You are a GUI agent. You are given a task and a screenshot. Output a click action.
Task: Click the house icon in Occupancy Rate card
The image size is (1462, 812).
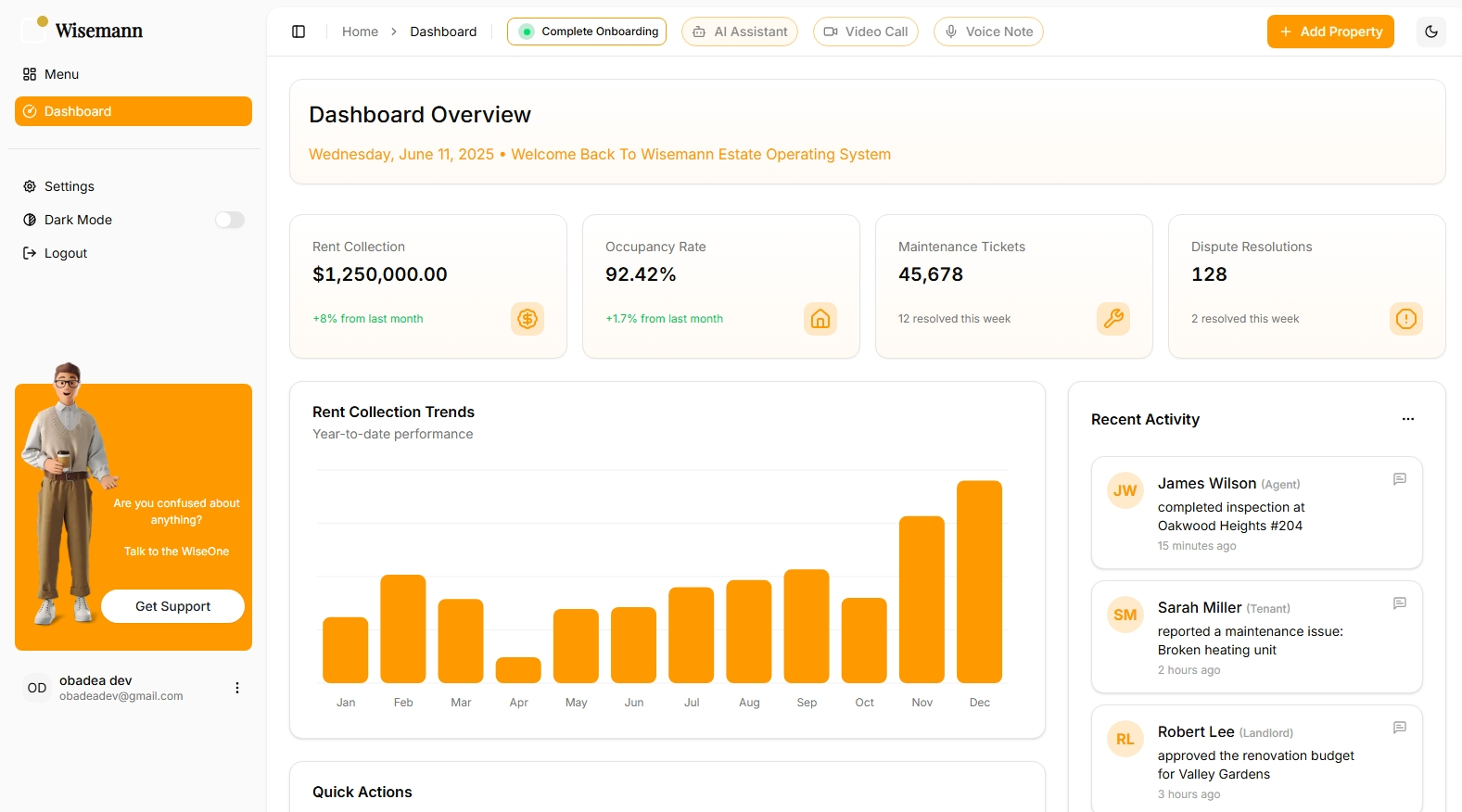(820, 319)
